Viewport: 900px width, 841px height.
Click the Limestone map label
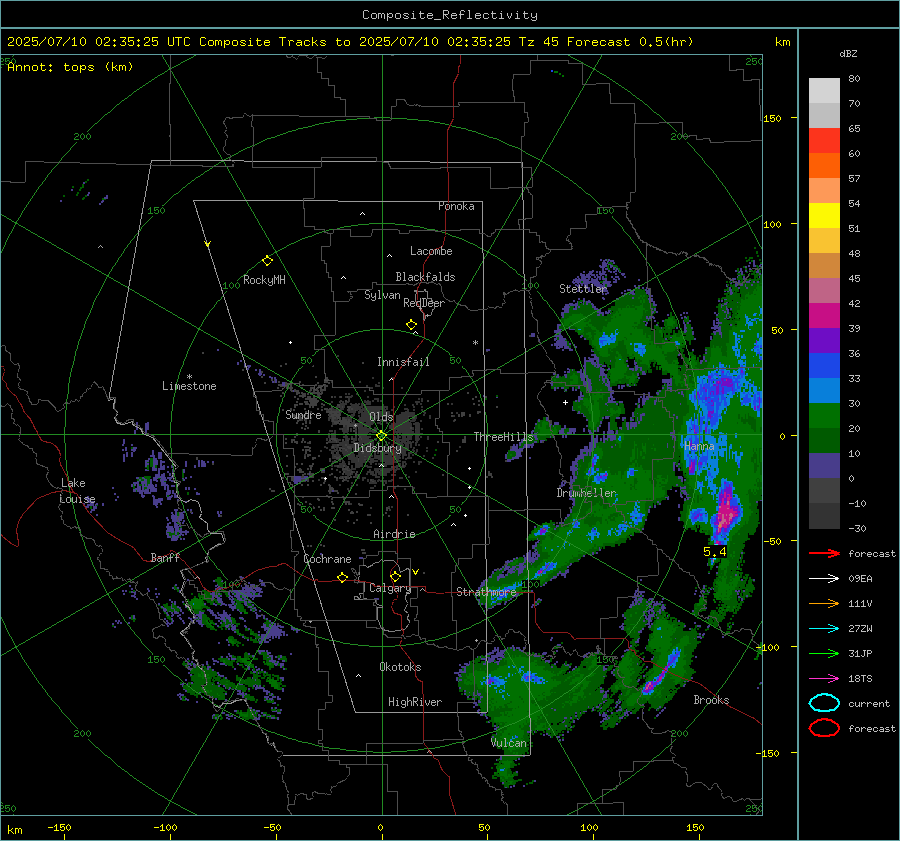coord(189,386)
